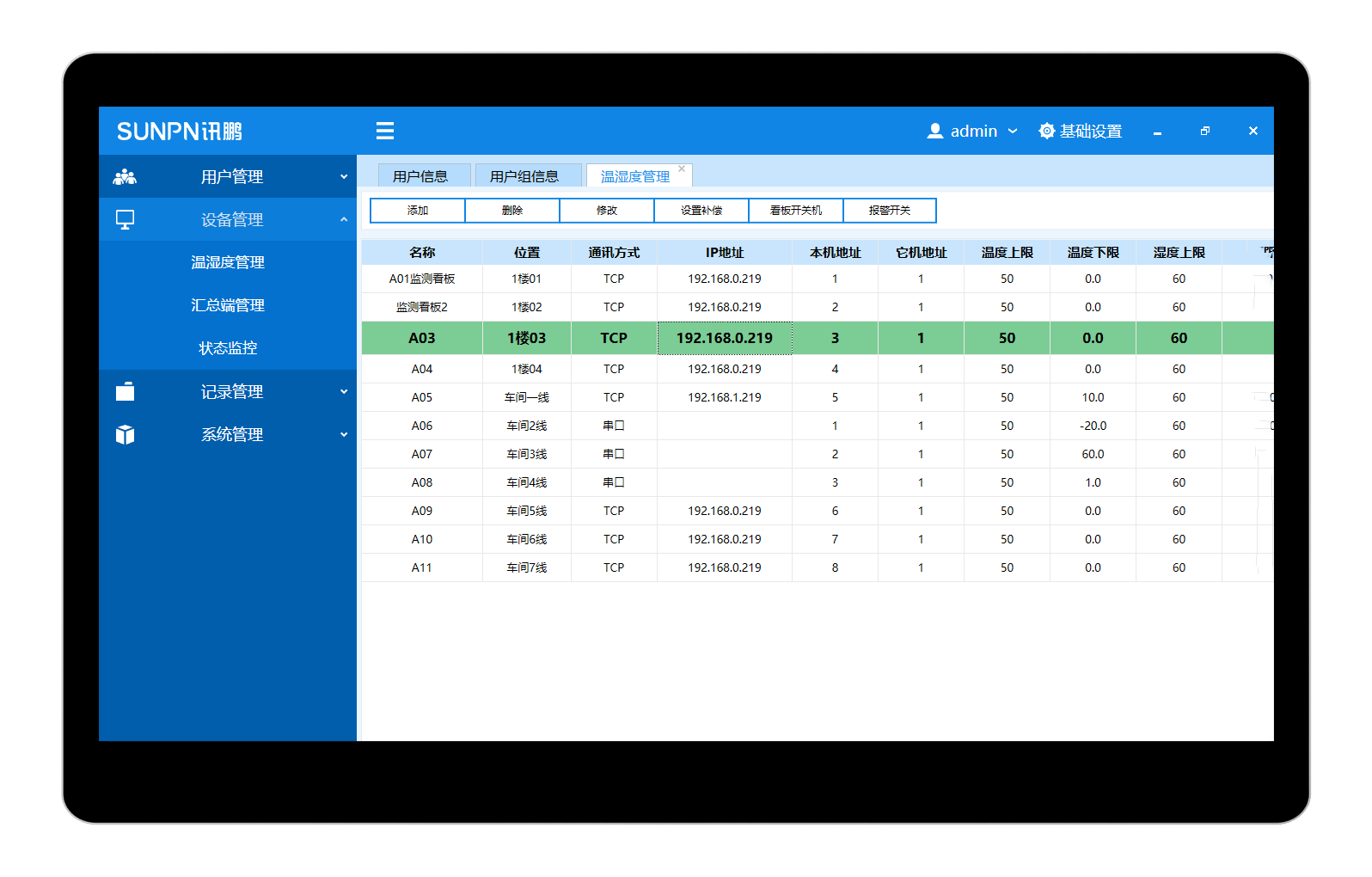Click the 系统管理 cube icon

(x=125, y=434)
